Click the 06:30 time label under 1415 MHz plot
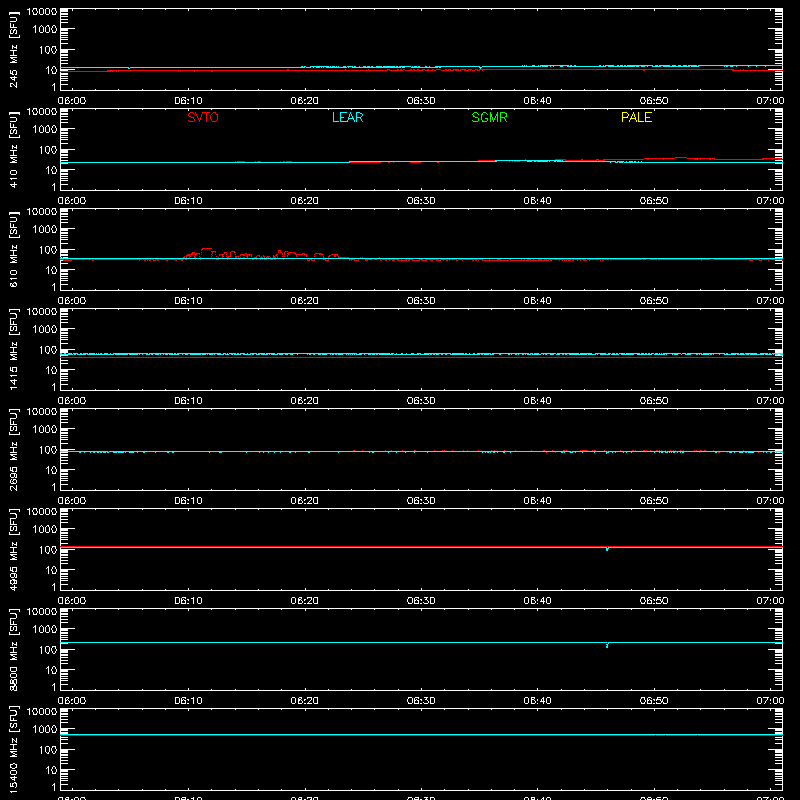This screenshot has width=800, height=800. pos(421,401)
